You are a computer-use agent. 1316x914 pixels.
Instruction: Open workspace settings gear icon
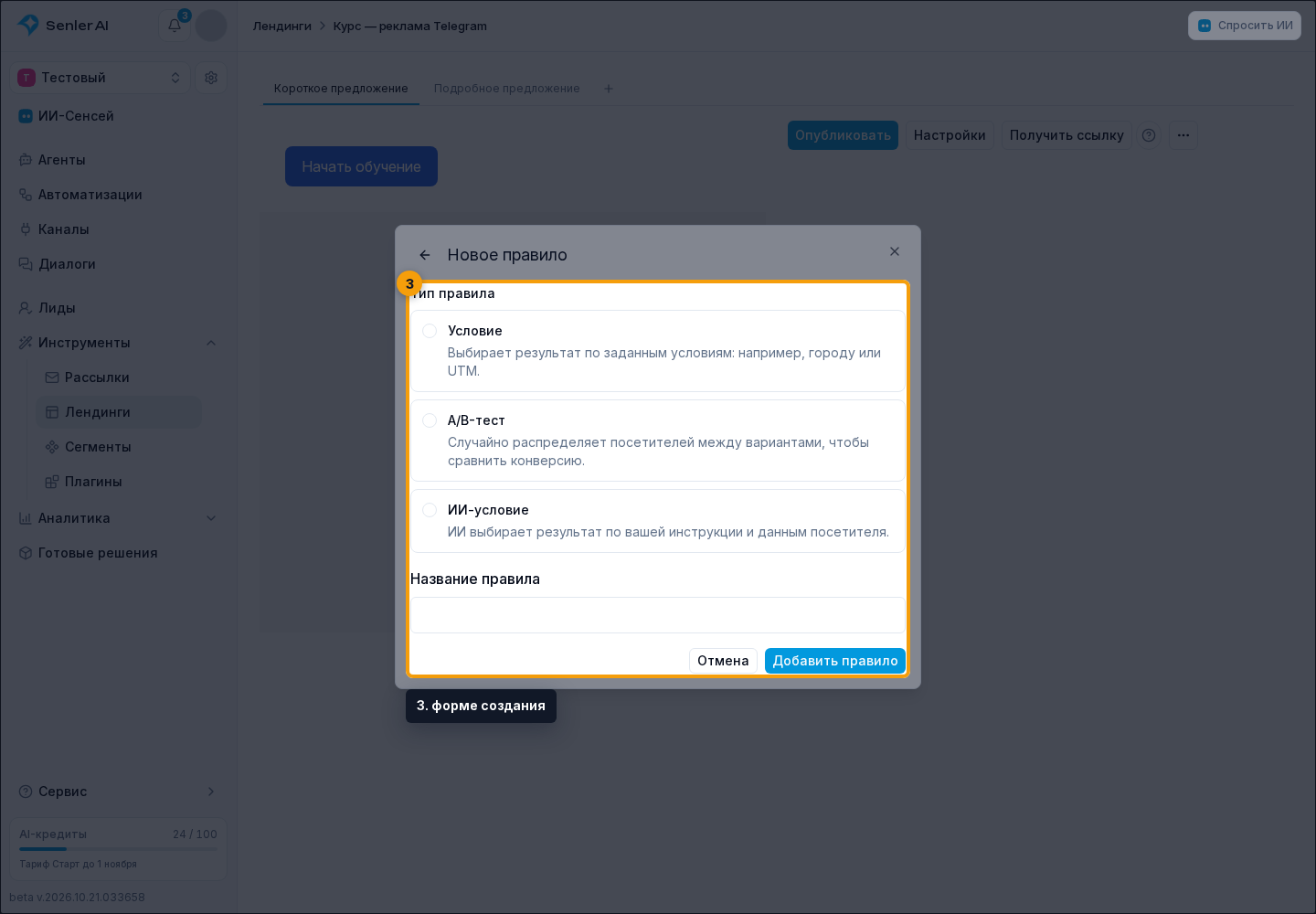click(x=211, y=78)
